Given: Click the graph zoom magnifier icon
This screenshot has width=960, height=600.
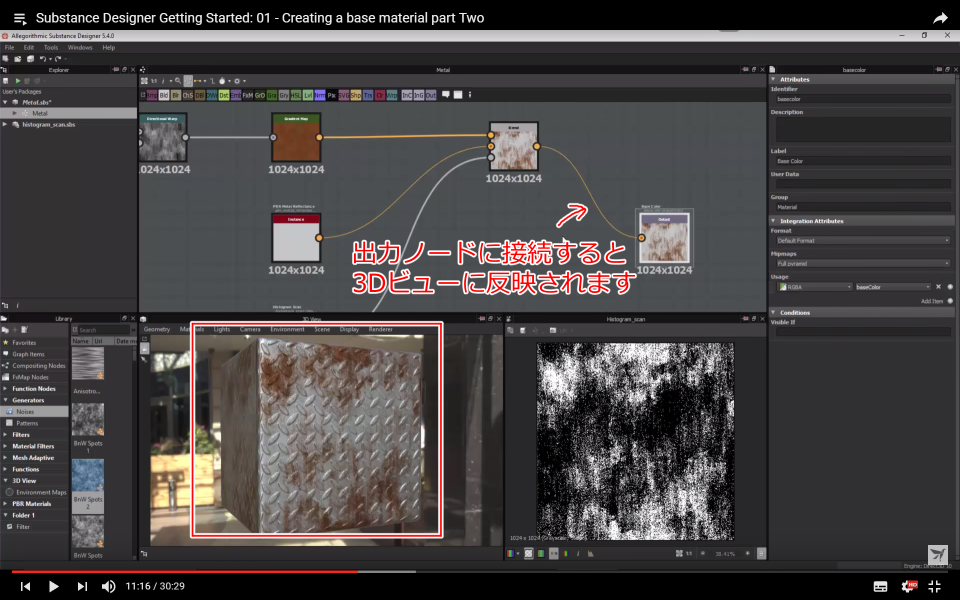Looking at the screenshot, I should pyautogui.click(x=178, y=81).
